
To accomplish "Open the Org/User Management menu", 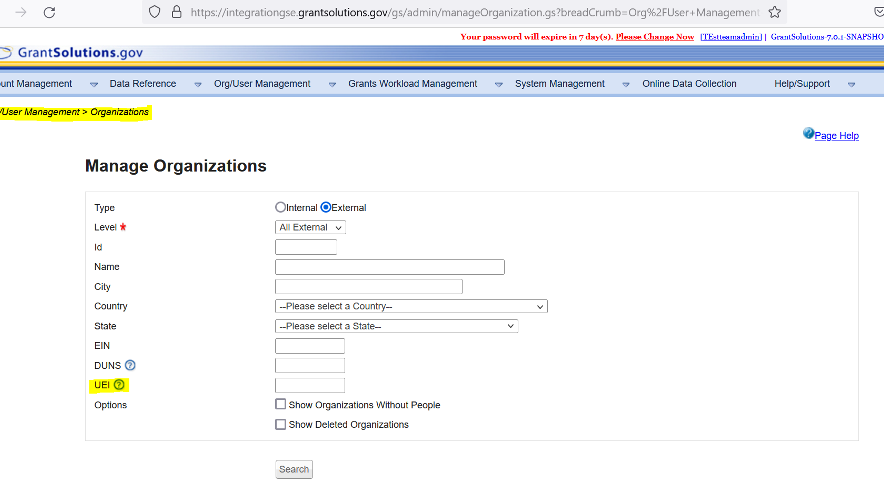I will 262,84.
